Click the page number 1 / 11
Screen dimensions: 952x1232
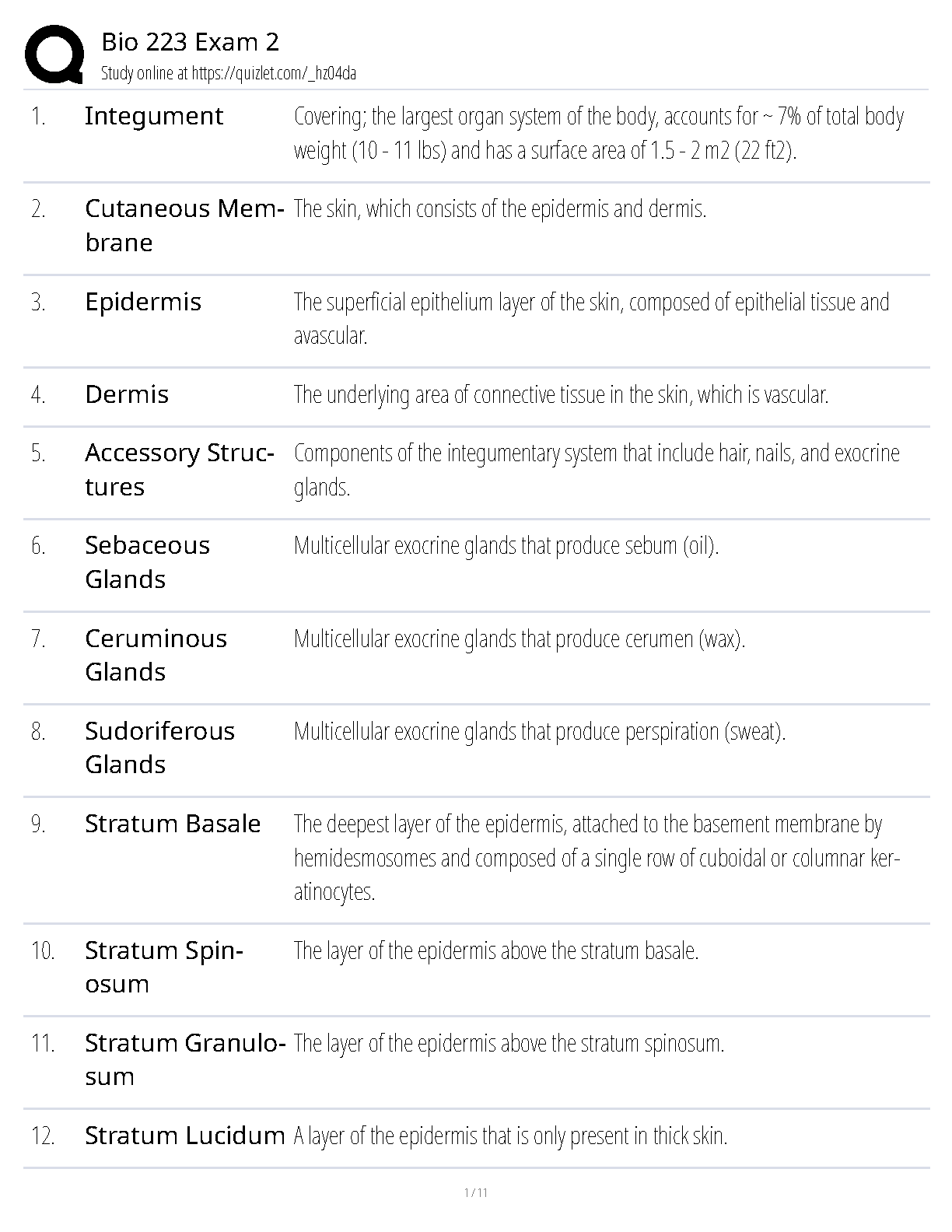(x=475, y=1193)
